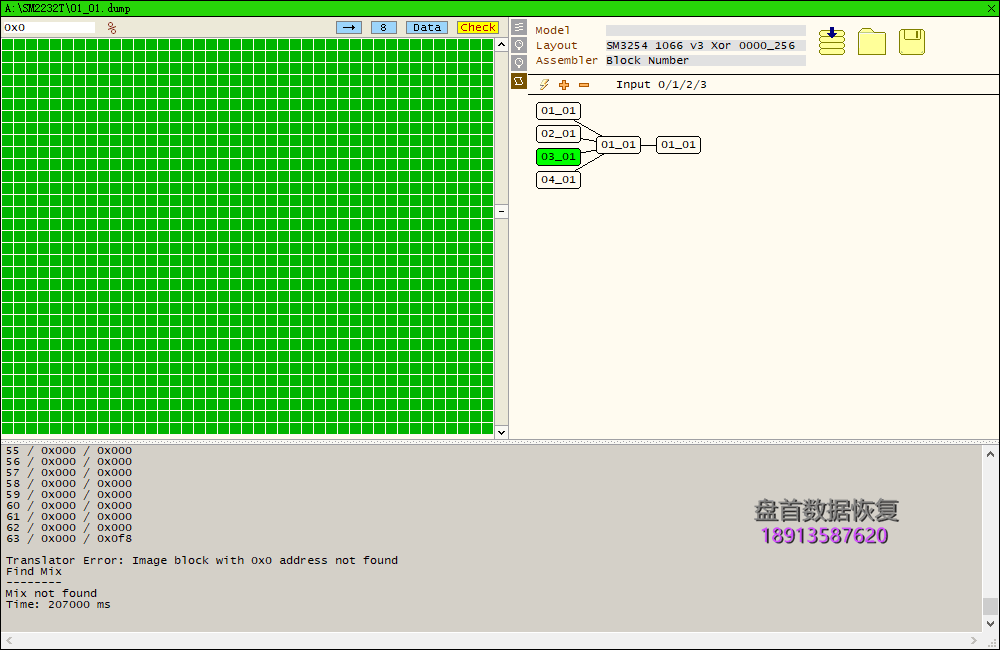Select the brown highlighted sidebar icon
The height and width of the screenshot is (650, 1000).
click(x=519, y=81)
